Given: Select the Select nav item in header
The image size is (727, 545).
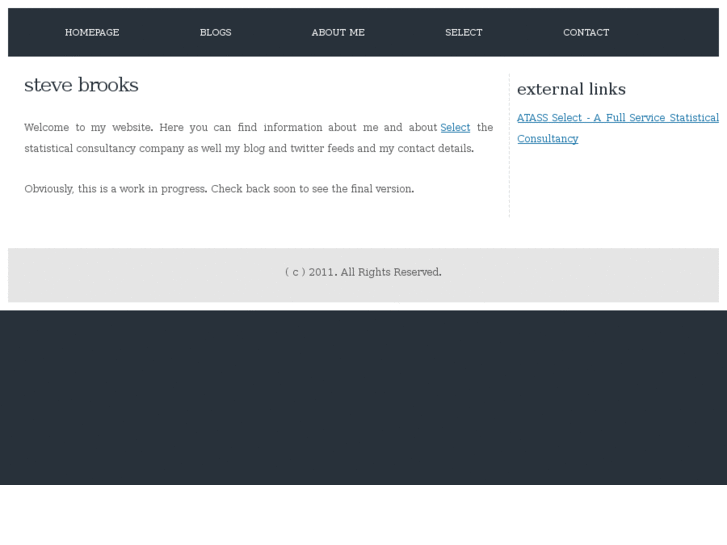Looking at the screenshot, I should (x=464, y=32).
